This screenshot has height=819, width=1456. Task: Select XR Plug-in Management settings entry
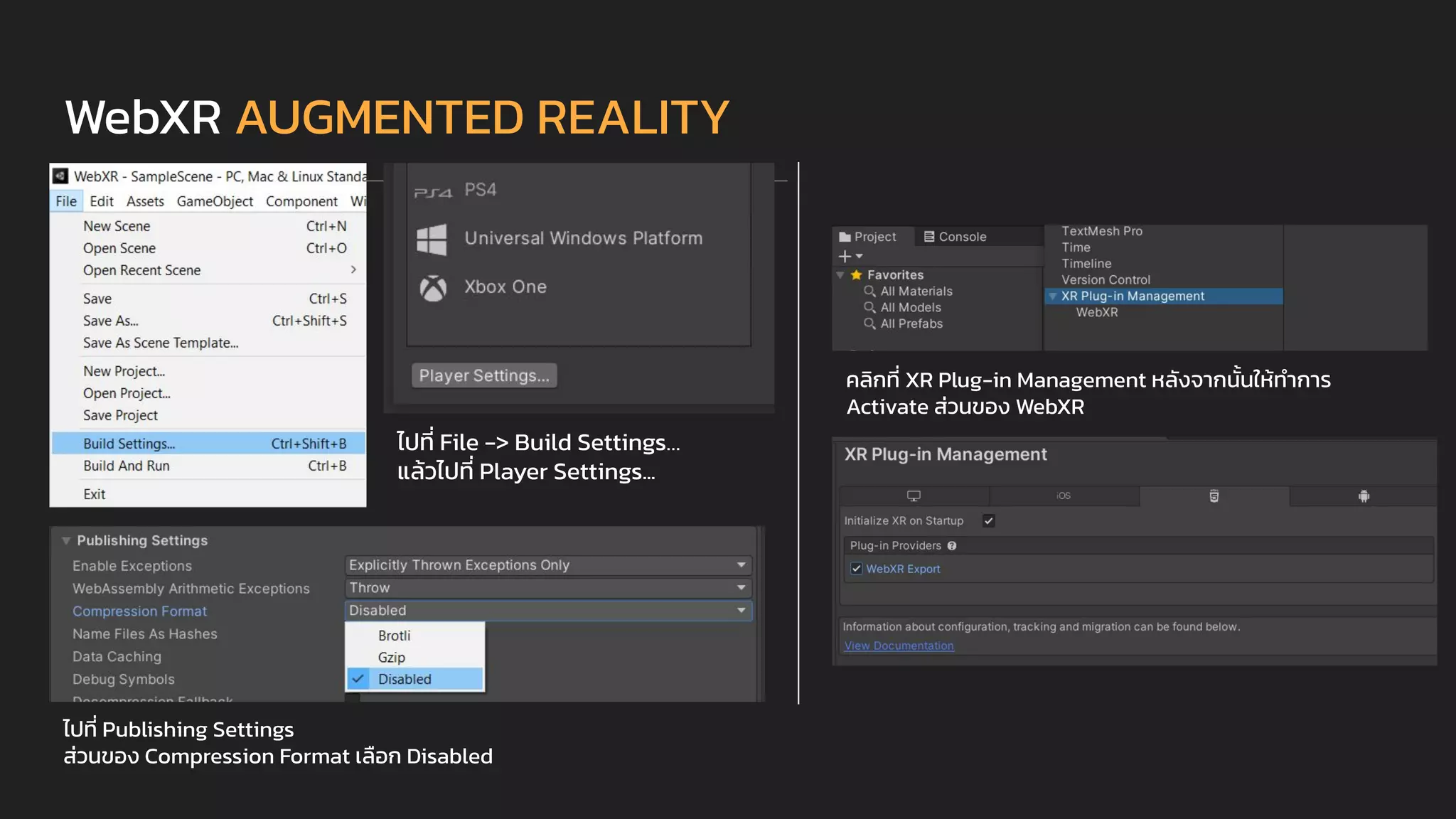tap(1164, 296)
